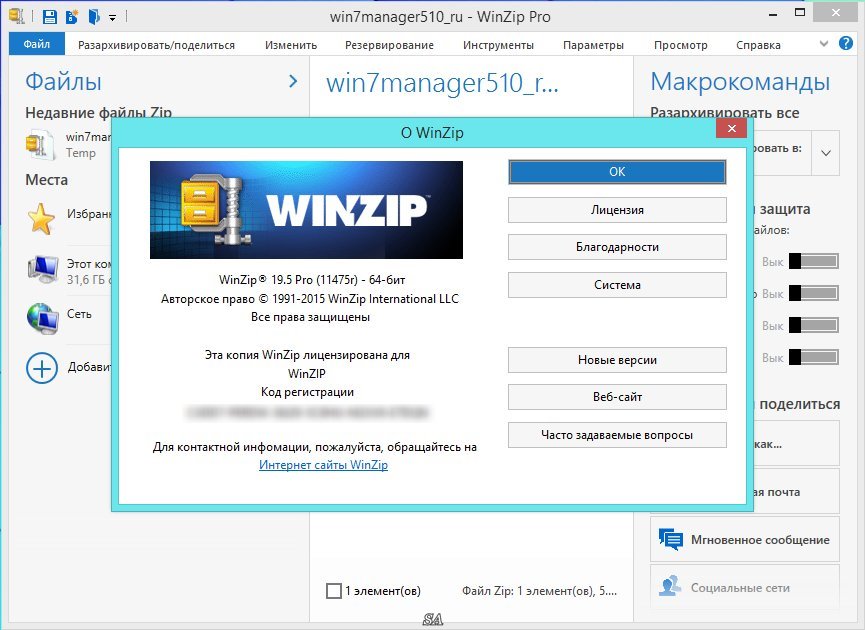Click the WinZip 19.5 Pro version text
This screenshot has width=865, height=630.
312,280
